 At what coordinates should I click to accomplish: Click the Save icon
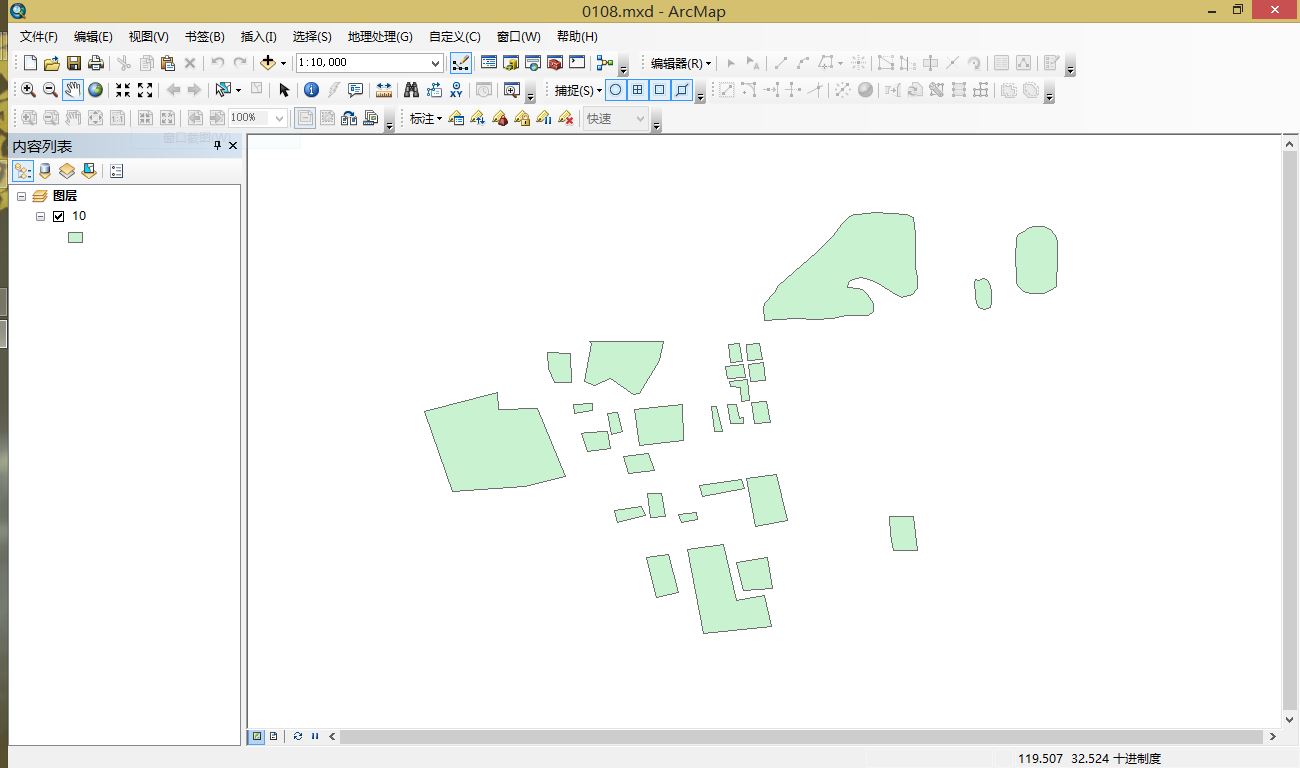tap(74, 62)
